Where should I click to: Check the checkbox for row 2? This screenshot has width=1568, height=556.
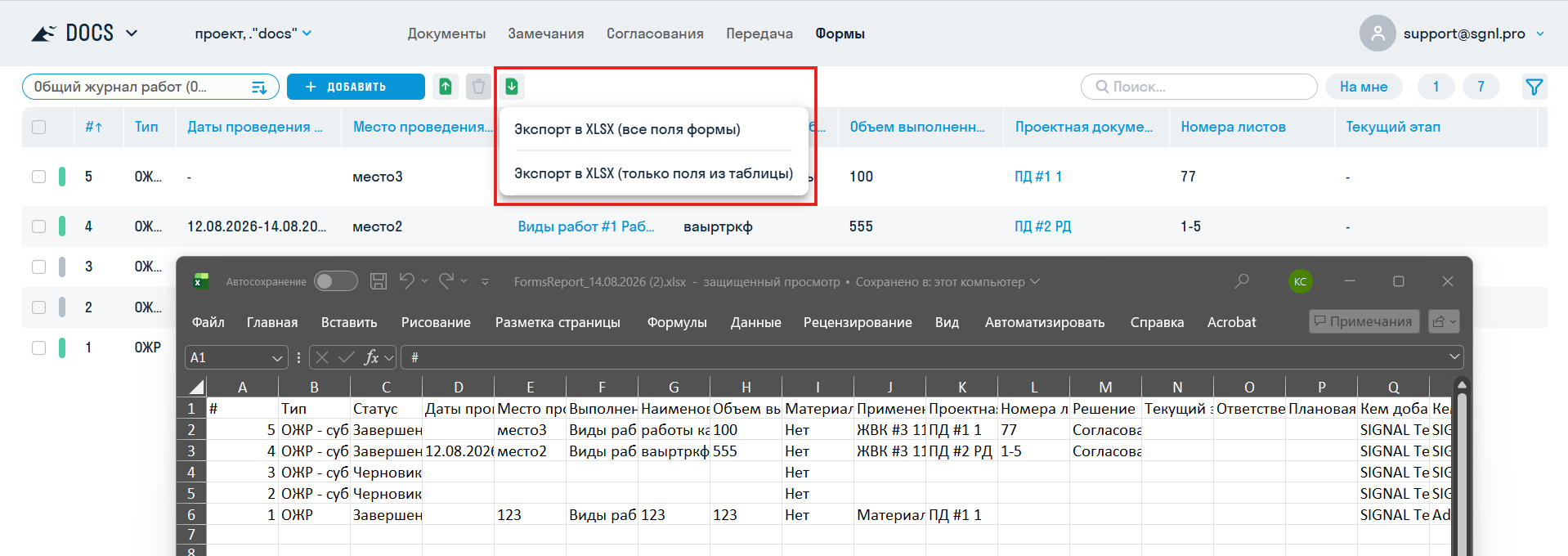pyautogui.click(x=38, y=307)
